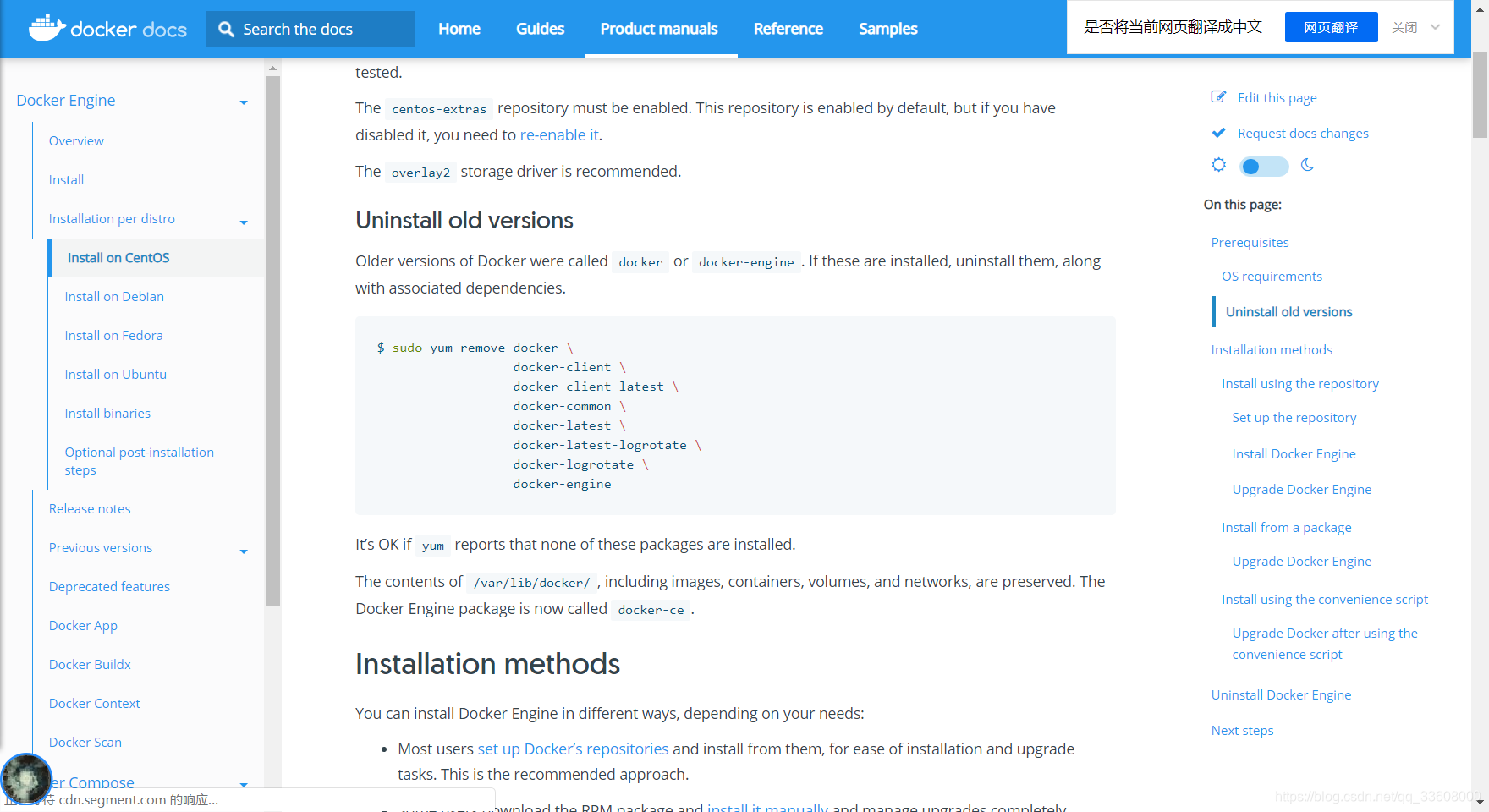Jump to Set up the repository
Viewport: 1489px width, 812px height.
1294,417
